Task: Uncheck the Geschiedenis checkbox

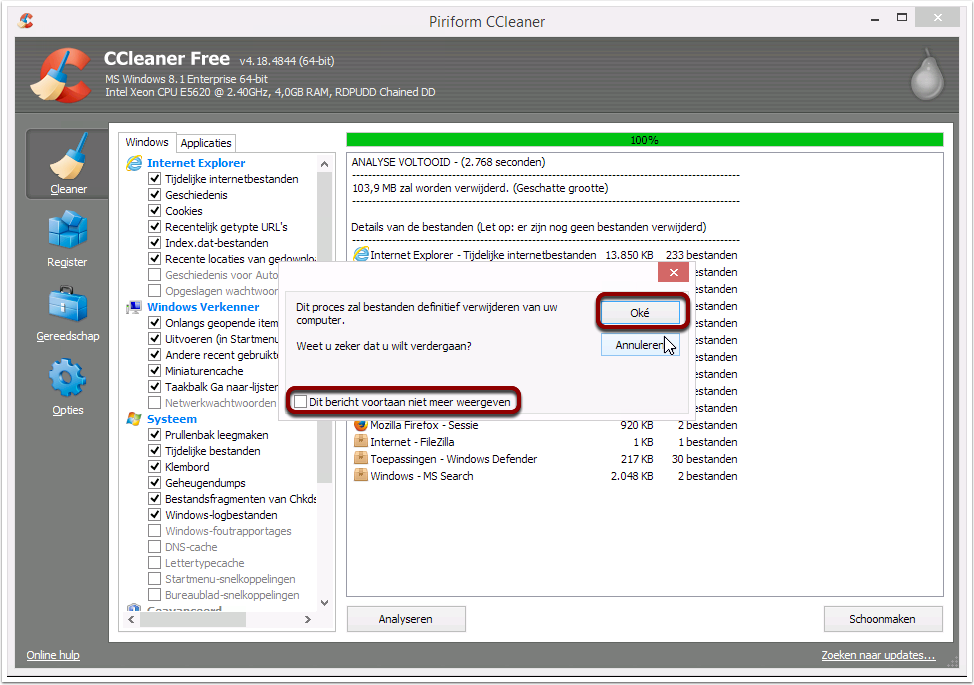Action: pyautogui.click(x=155, y=194)
